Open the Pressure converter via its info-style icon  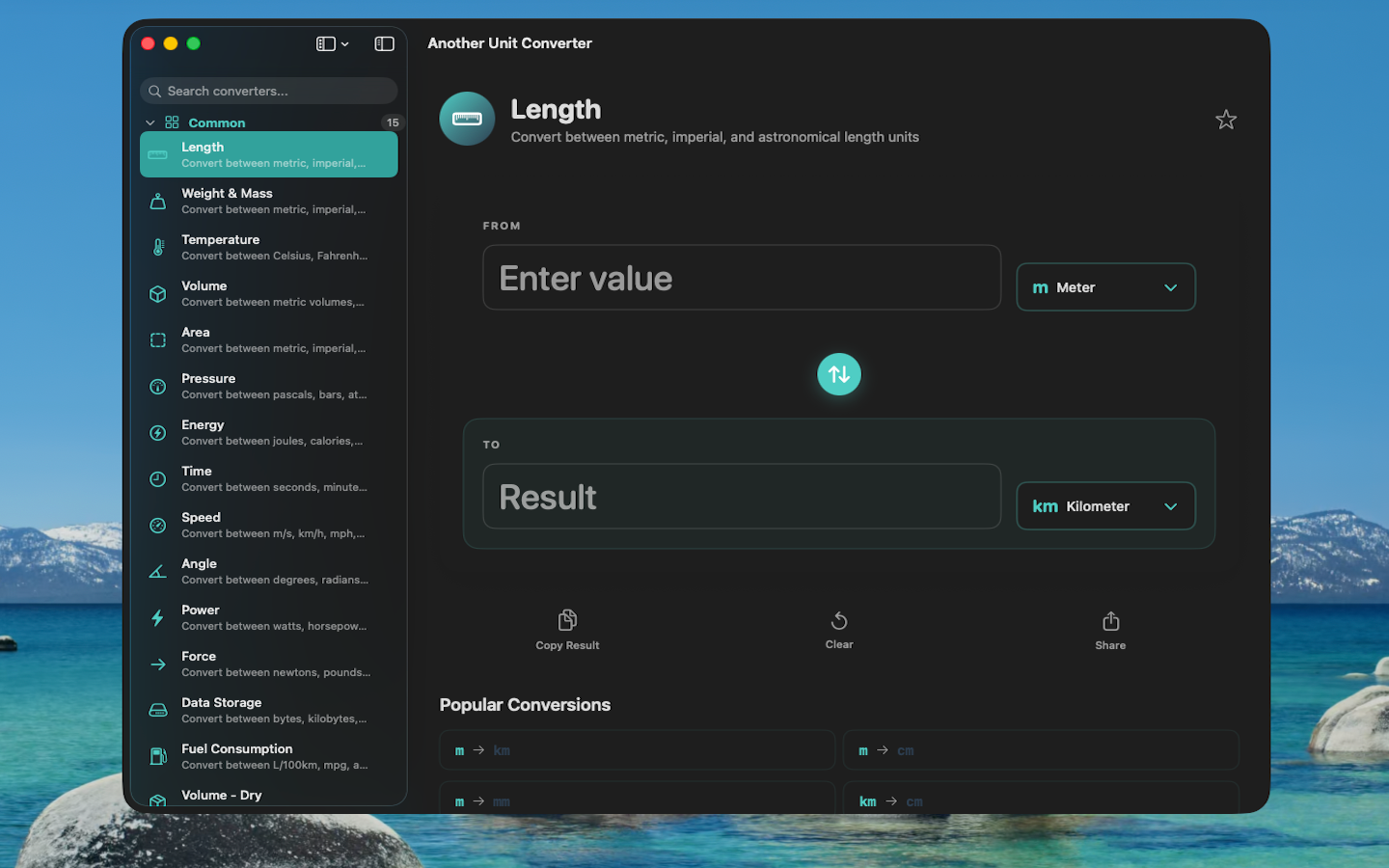click(157, 386)
